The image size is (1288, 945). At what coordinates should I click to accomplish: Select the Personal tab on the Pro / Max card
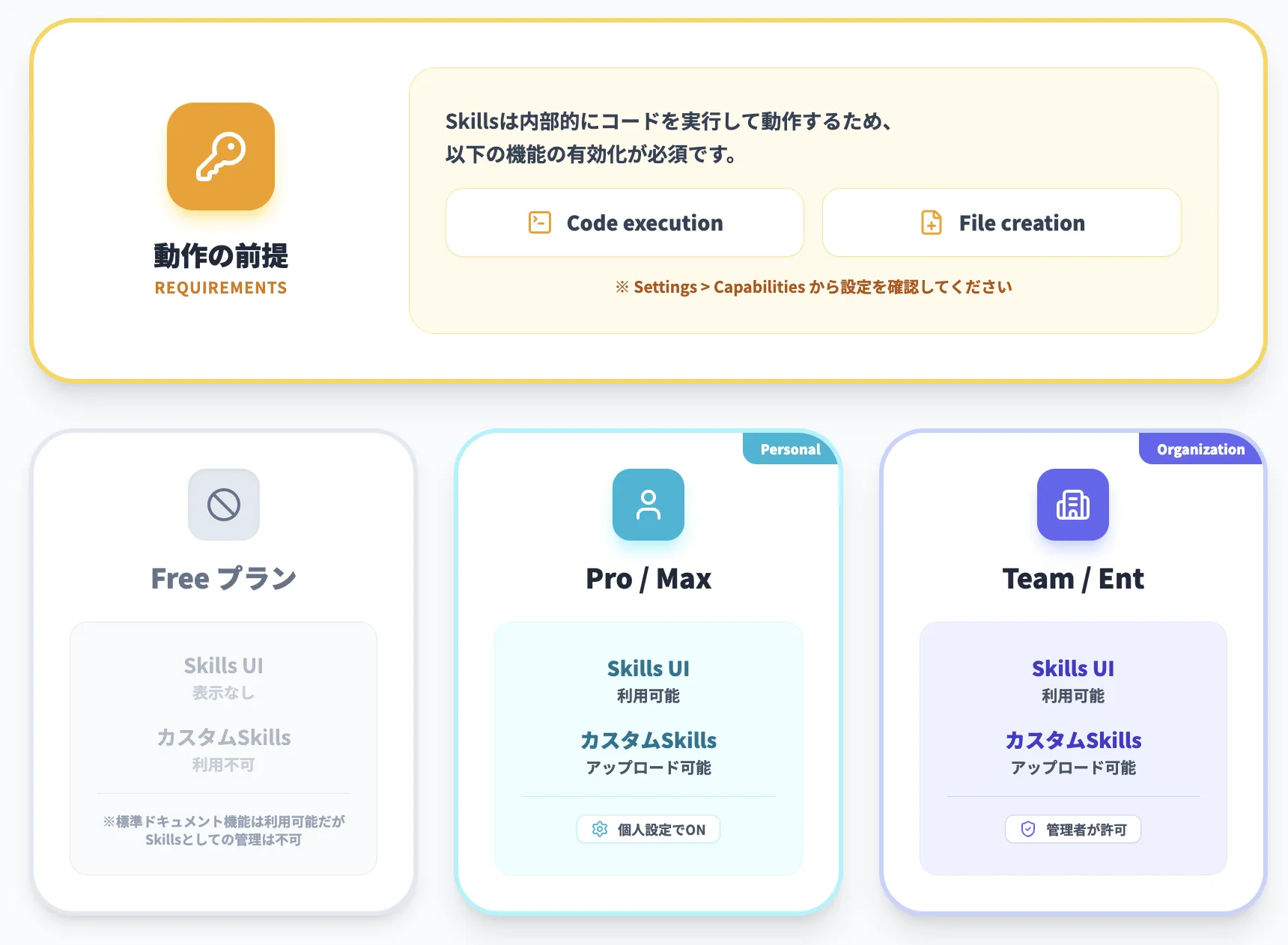(790, 449)
